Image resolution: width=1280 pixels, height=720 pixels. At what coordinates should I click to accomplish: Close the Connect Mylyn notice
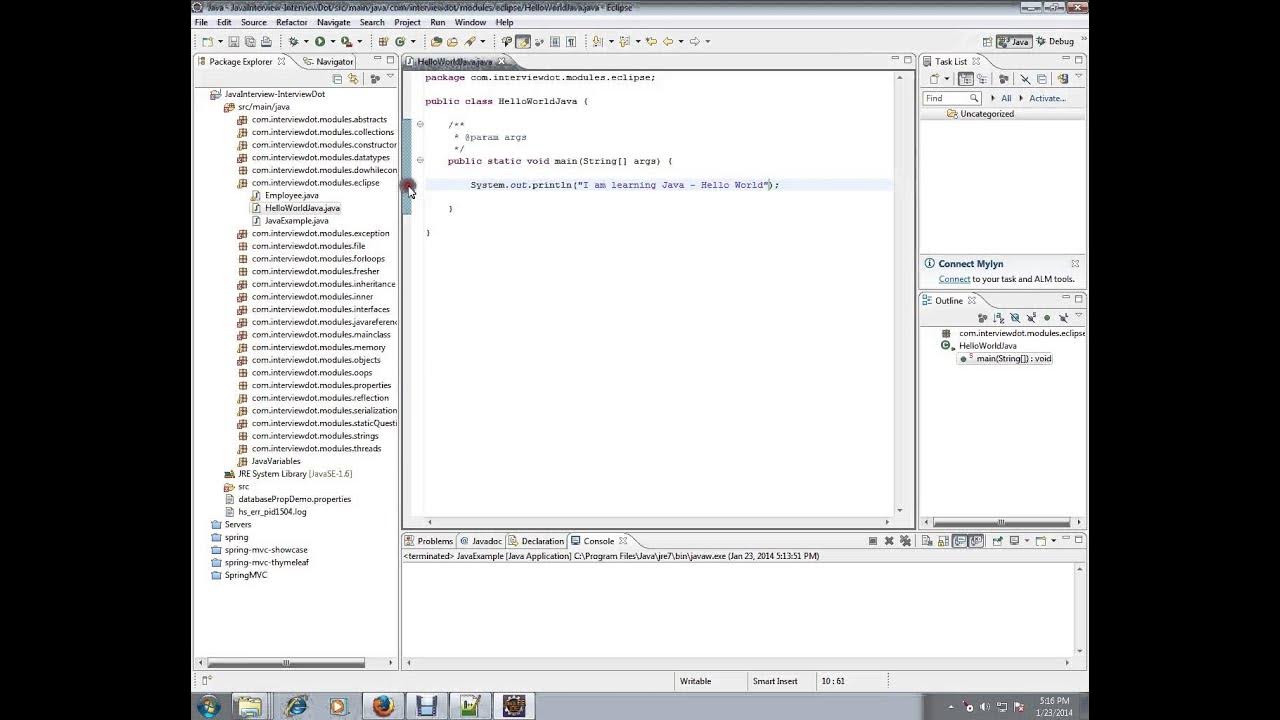(x=1075, y=264)
